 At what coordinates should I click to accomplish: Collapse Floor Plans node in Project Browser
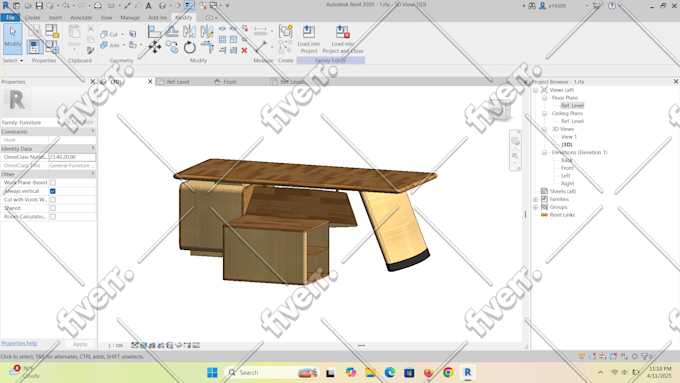click(x=544, y=98)
